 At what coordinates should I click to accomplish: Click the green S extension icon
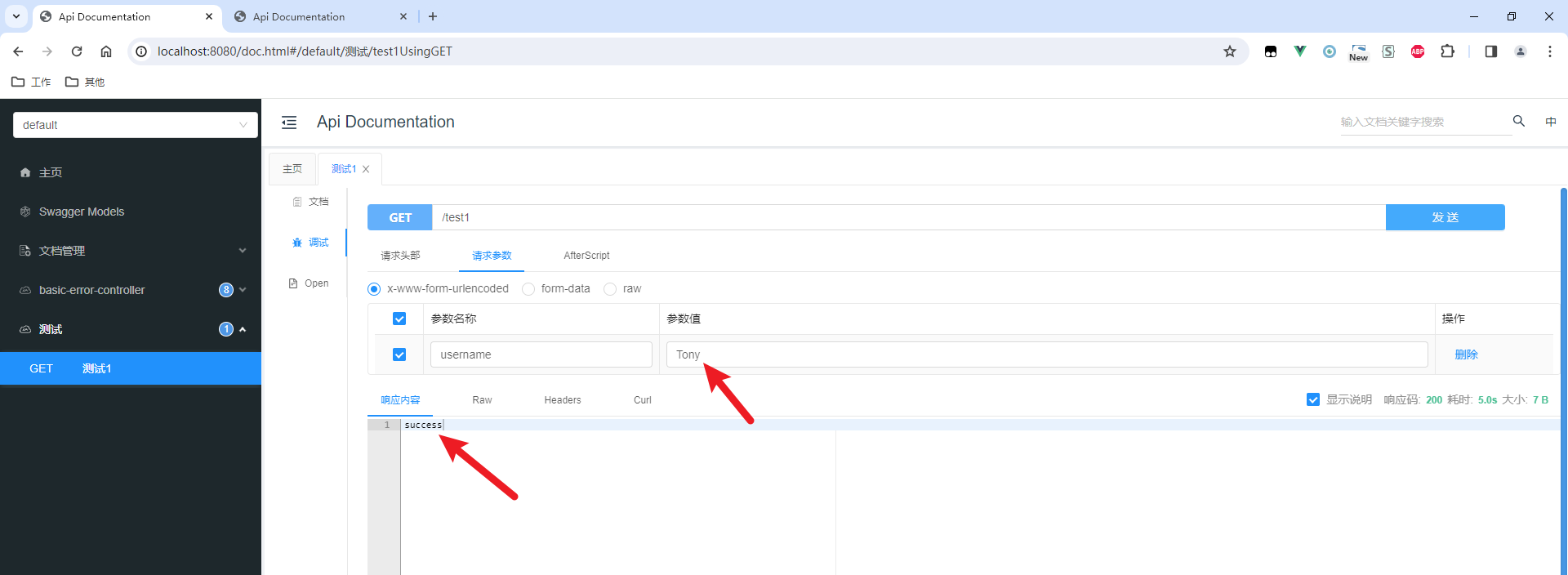(1388, 51)
